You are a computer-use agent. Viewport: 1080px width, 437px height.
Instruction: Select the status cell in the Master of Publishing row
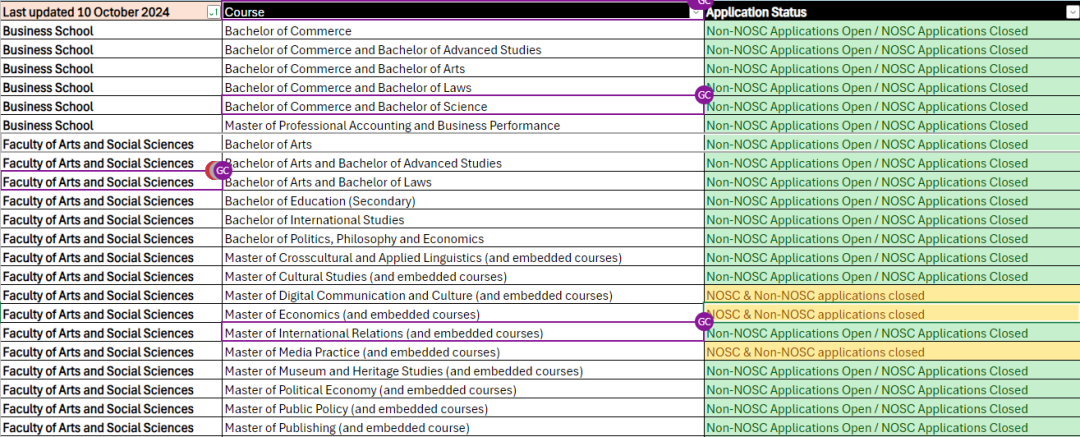pyautogui.click(x=892, y=427)
